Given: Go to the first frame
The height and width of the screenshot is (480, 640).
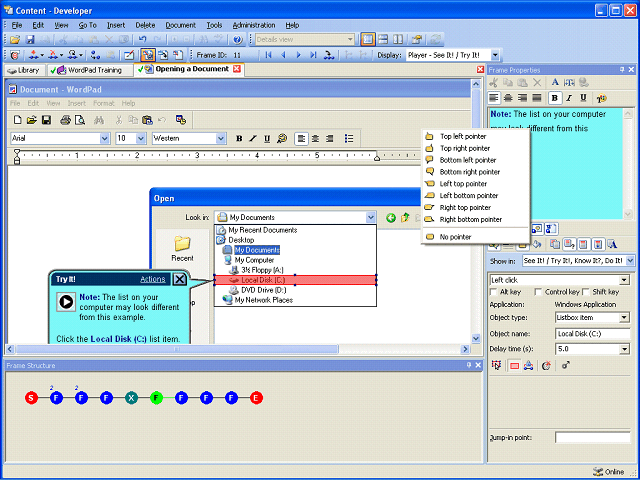Looking at the screenshot, I should [x=268, y=55].
